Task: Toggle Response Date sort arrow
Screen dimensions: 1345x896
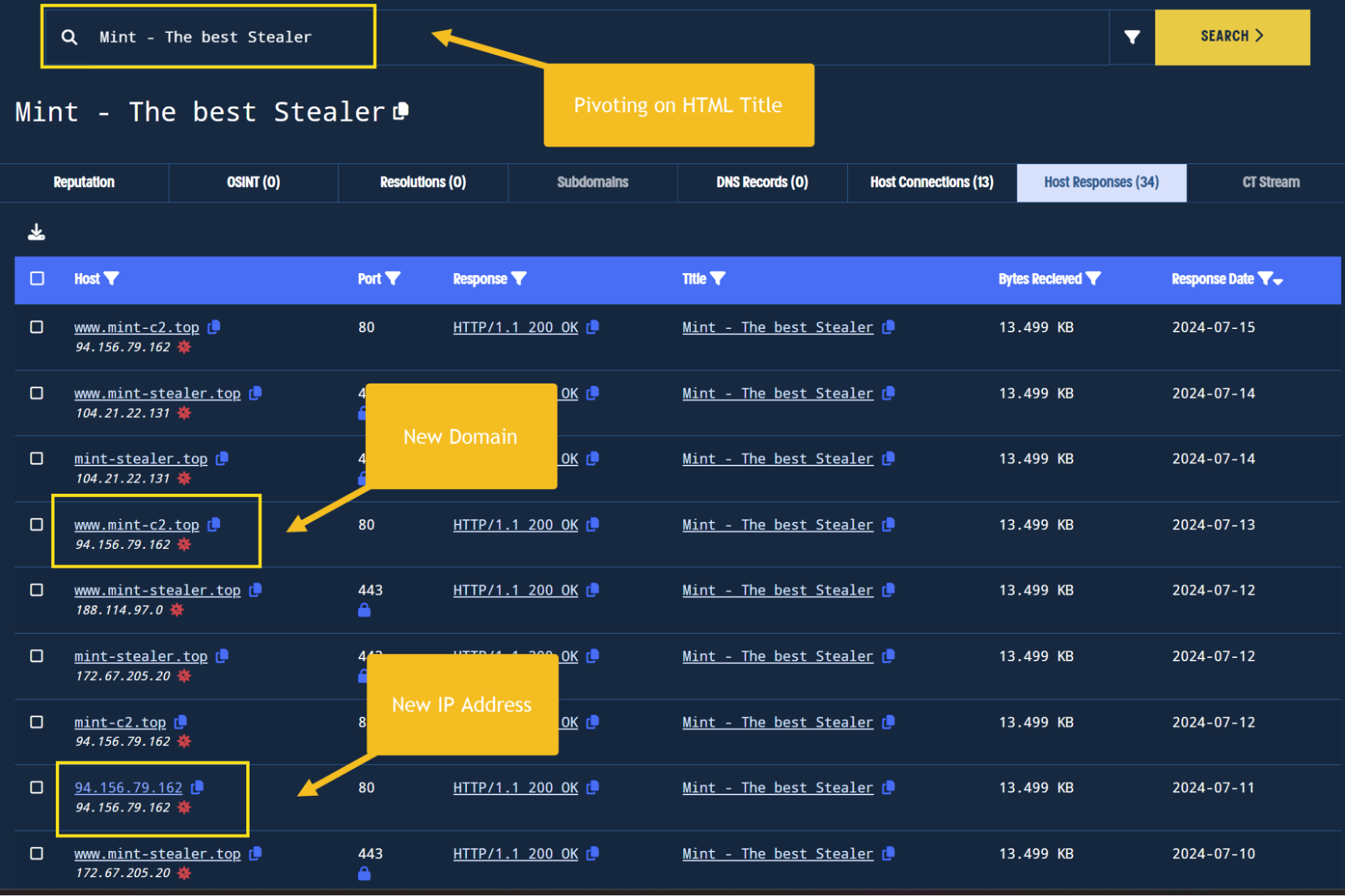Action: point(1278,281)
